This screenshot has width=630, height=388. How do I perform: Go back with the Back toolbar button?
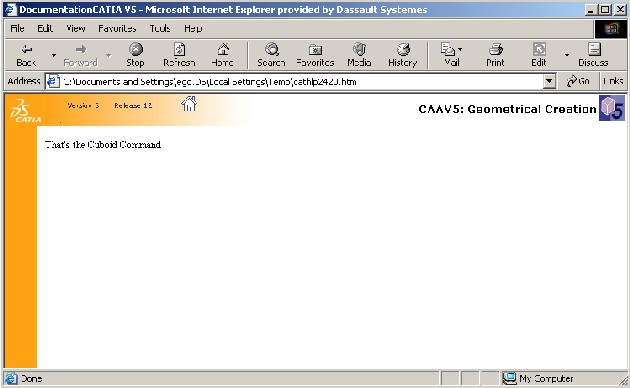point(27,55)
